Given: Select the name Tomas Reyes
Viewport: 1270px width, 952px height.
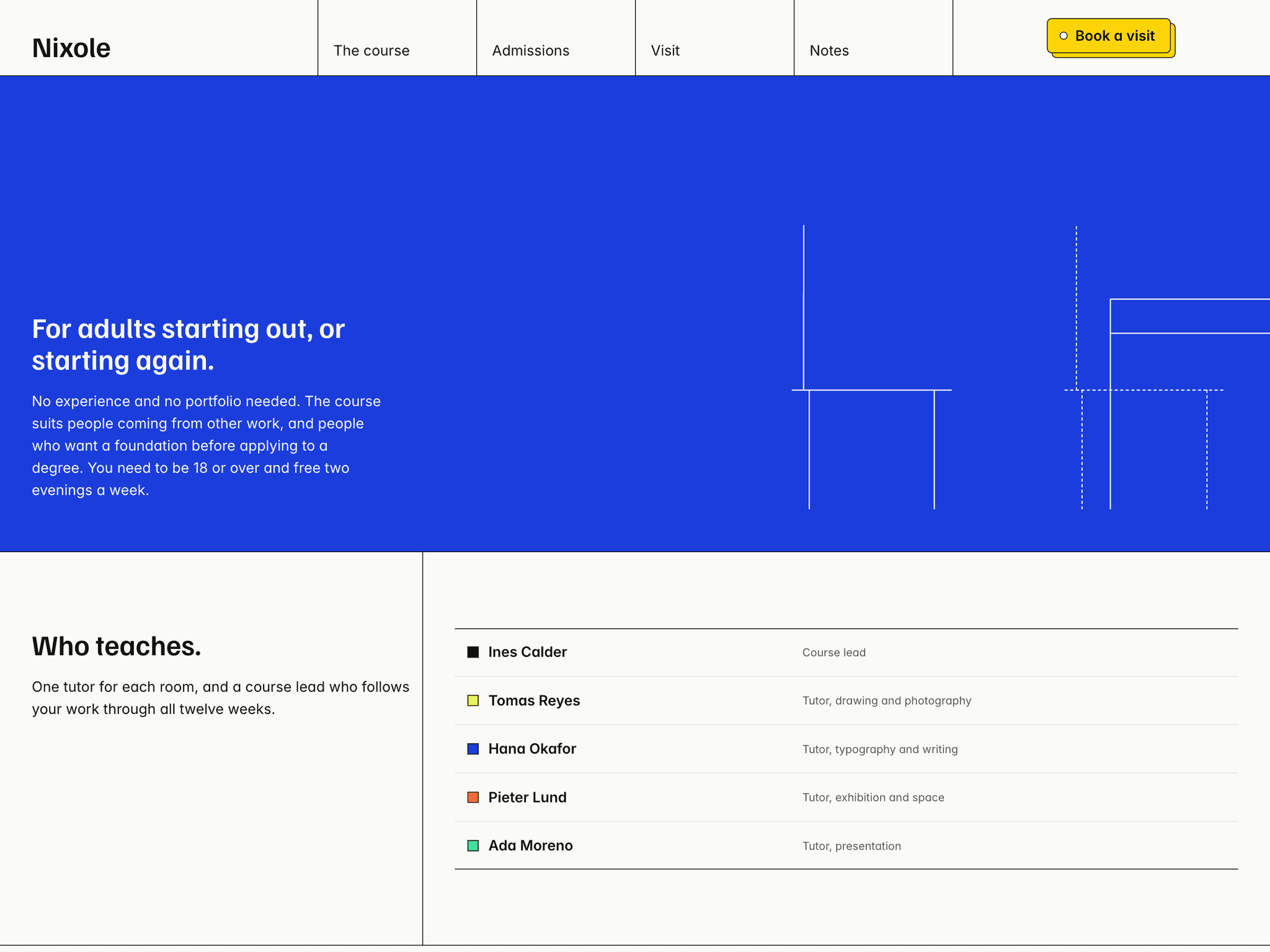Looking at the screenshot, I should coord(535,700).
